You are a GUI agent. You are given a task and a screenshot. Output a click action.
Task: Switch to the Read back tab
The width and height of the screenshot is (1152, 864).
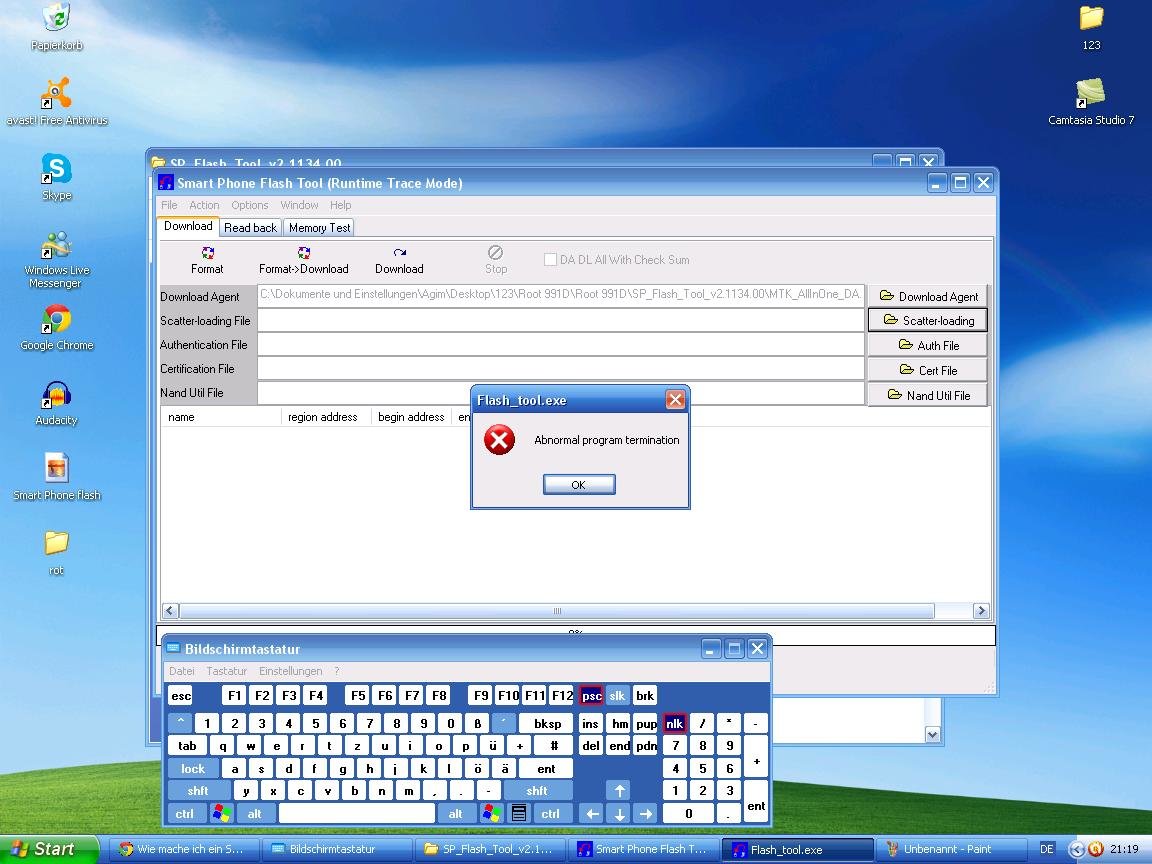click(x=251, y=228)
